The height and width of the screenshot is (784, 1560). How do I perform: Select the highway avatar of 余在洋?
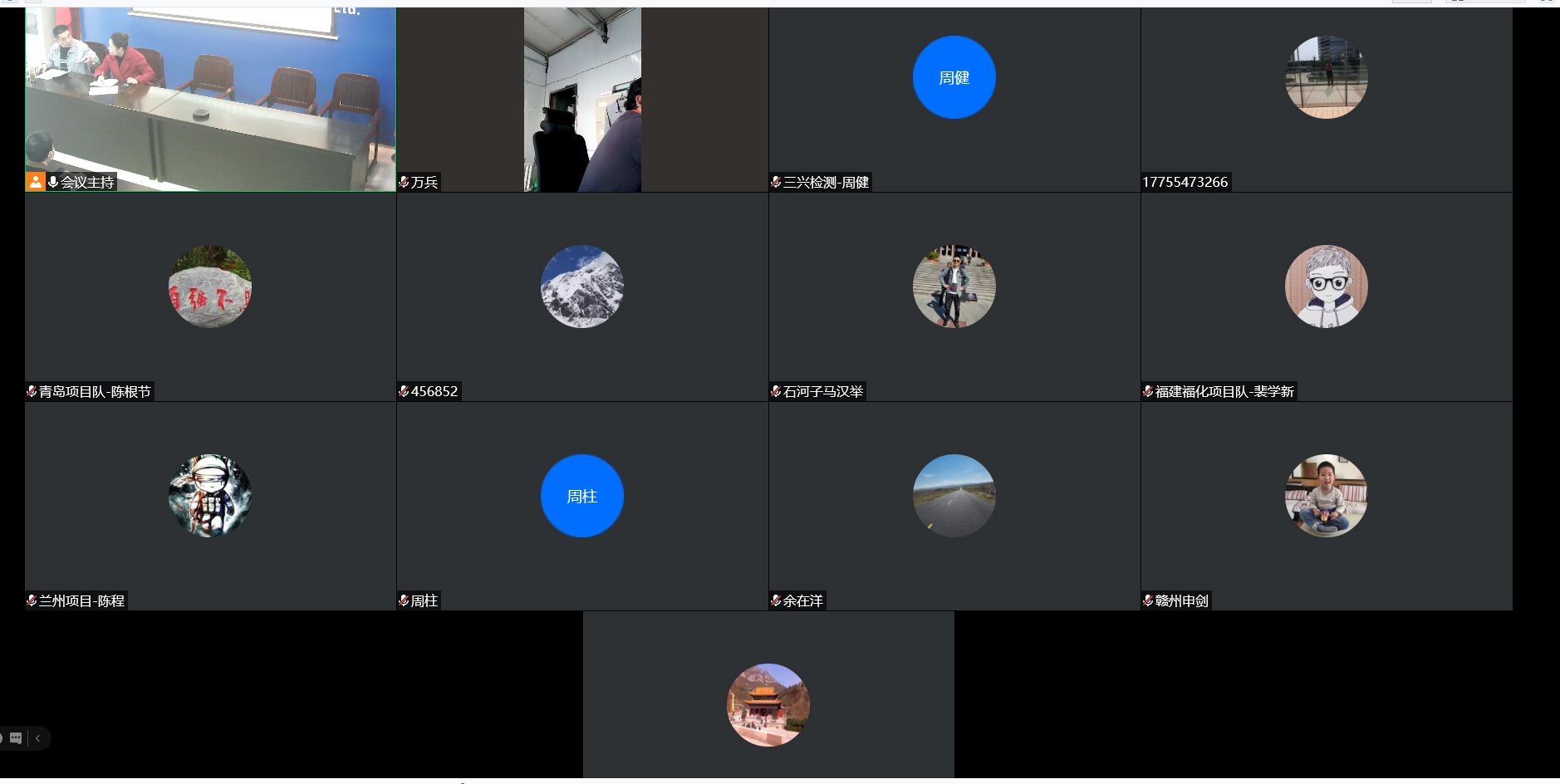pyautogui.click(x=954, y=496)
